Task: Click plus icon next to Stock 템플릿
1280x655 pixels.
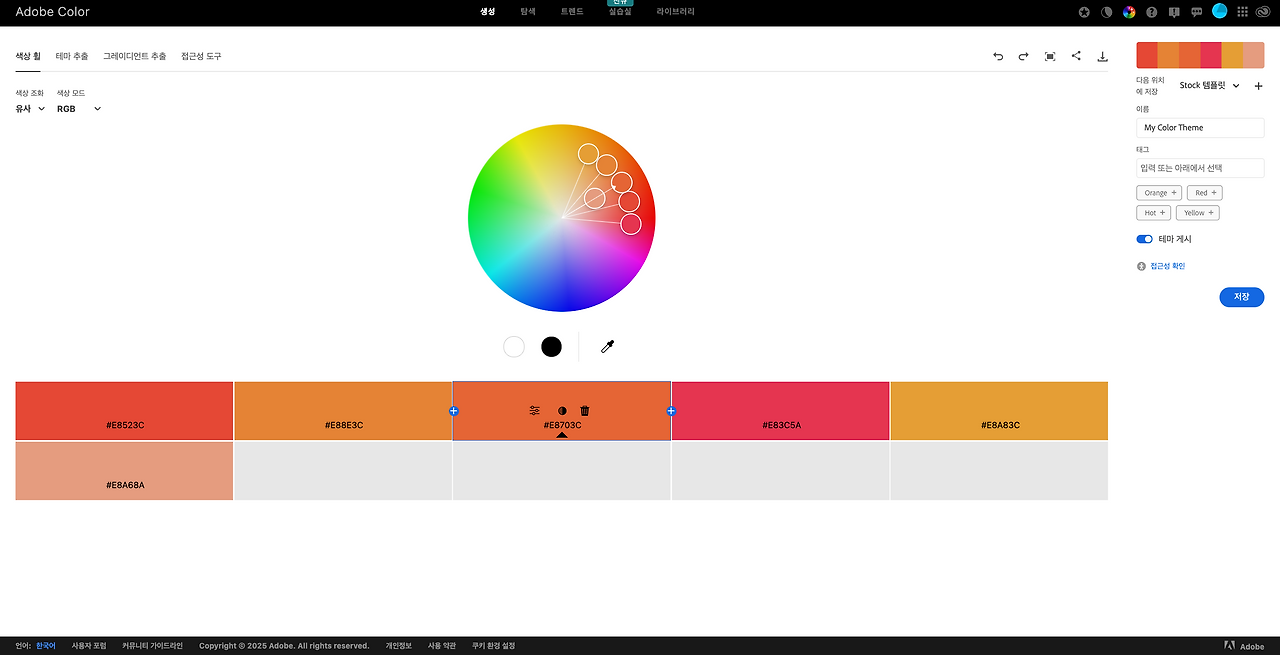Action: 1258,86
